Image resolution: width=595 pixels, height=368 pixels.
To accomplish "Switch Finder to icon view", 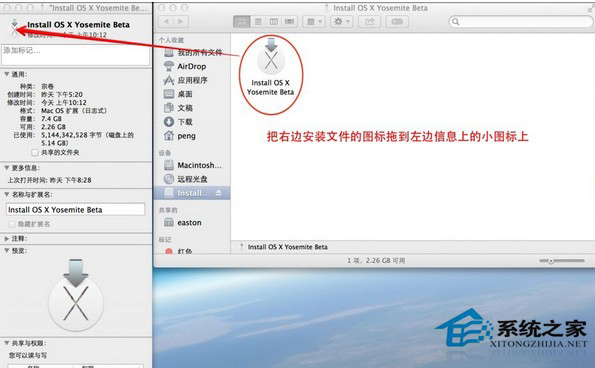I will tap(241, 22).
